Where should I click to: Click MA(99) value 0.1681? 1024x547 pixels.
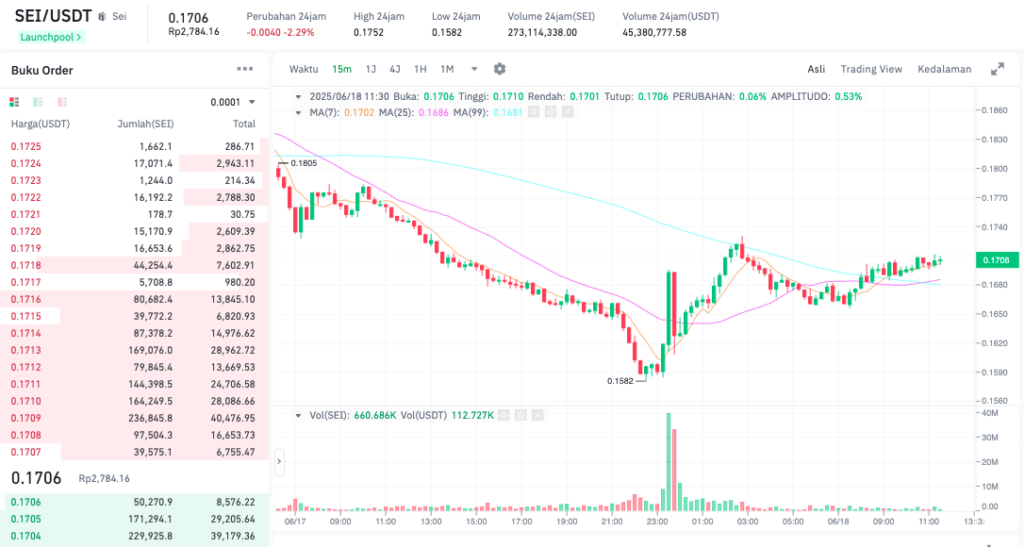pyautogui.click(x=507, y=112)
